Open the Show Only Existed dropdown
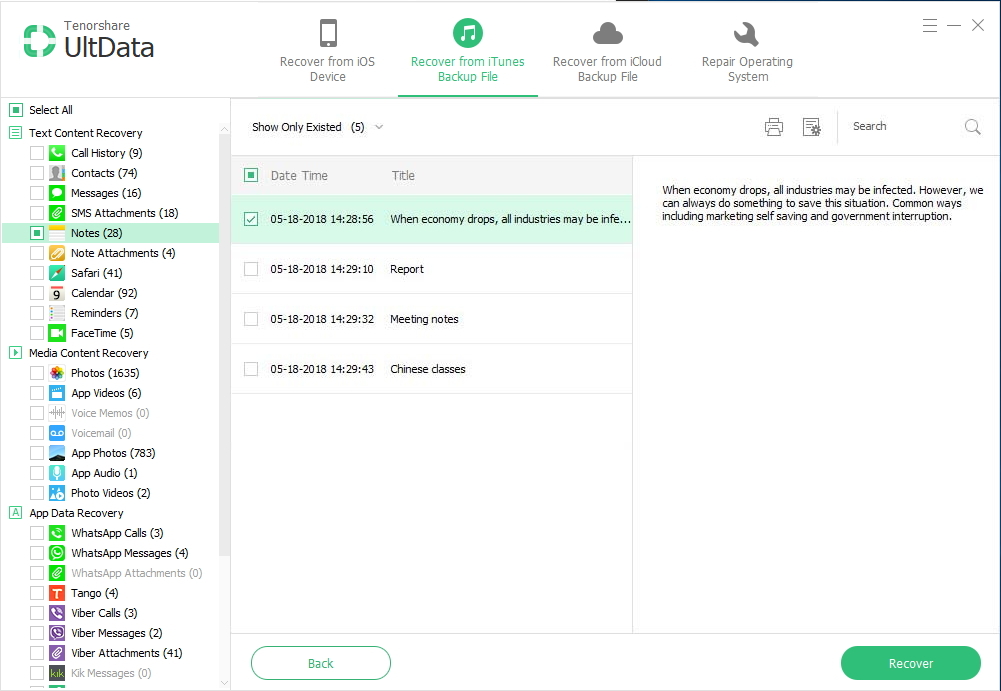1001x691 pixels. [317, 127]
